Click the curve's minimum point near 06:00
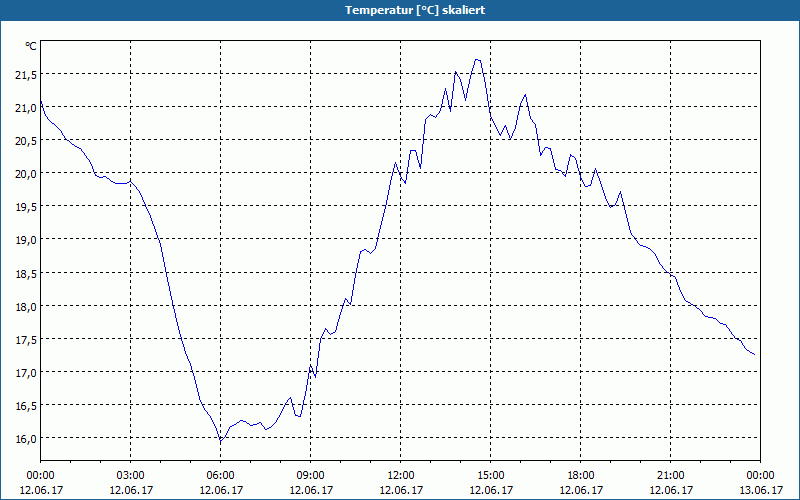The image size is (800, 500). tap(220, 440)
